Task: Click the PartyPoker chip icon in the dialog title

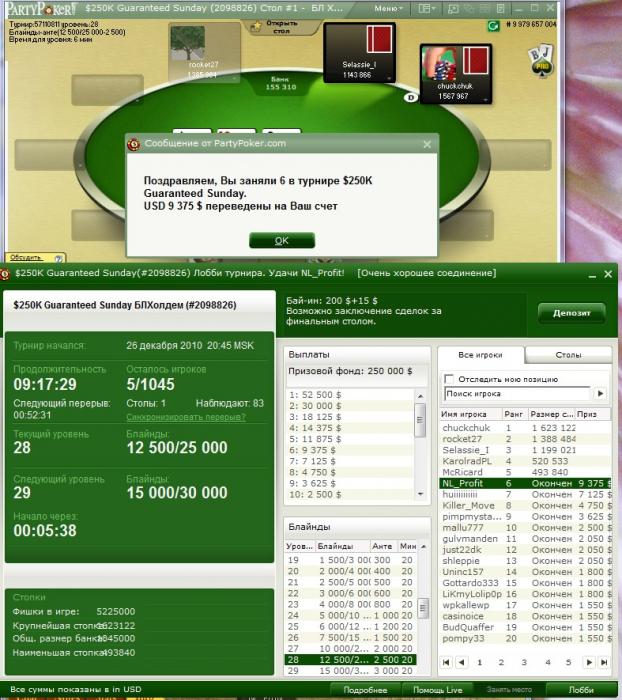Action: pyautogui.click(x=134, y=144)
